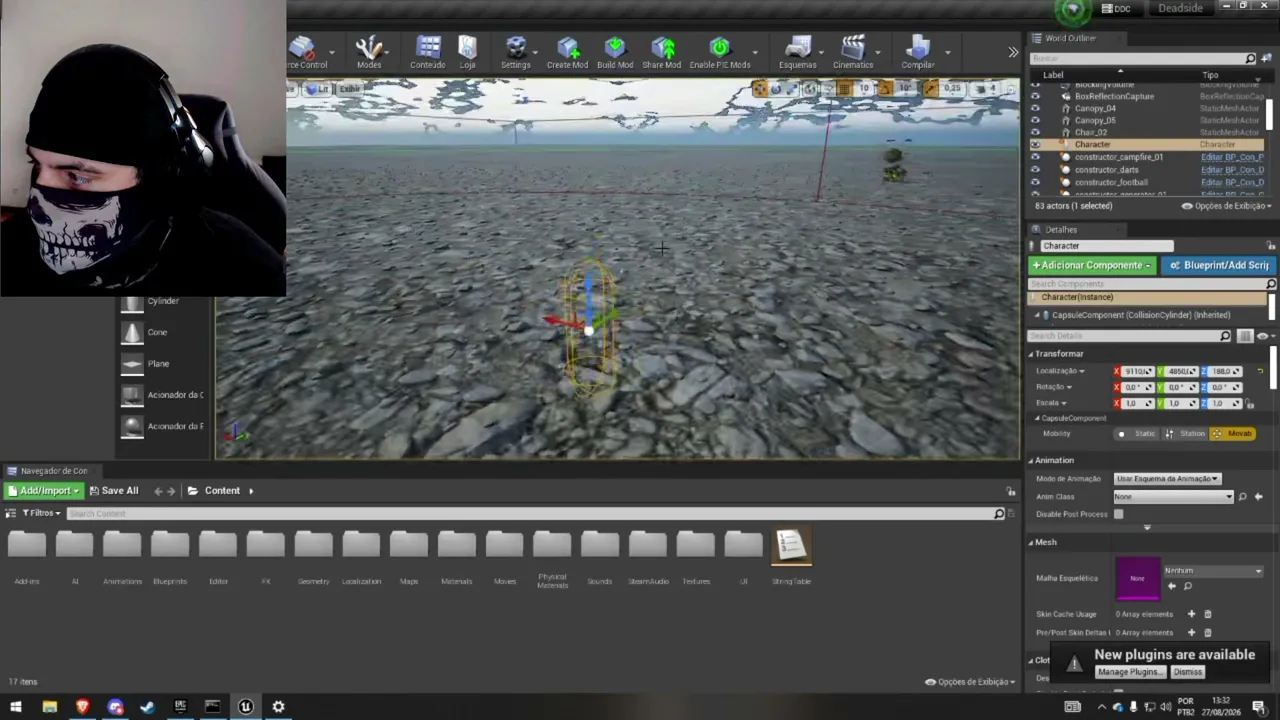
Task: Open the Nenhum skeletal mesh dropdown
Action: [x=1212, y=571]
